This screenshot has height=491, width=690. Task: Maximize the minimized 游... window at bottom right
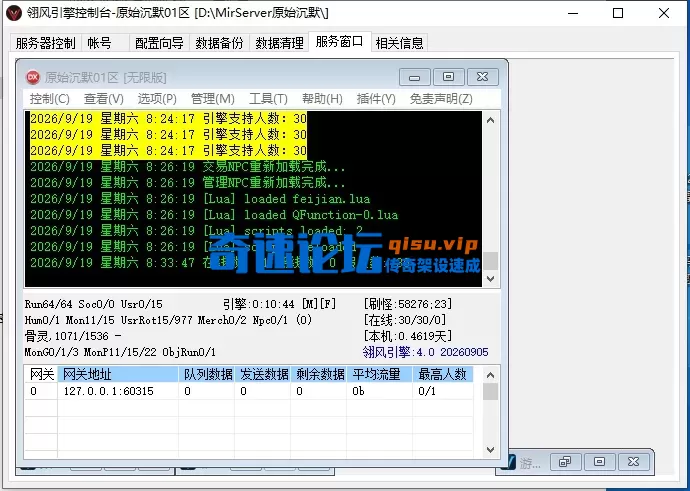pos(599,462)
